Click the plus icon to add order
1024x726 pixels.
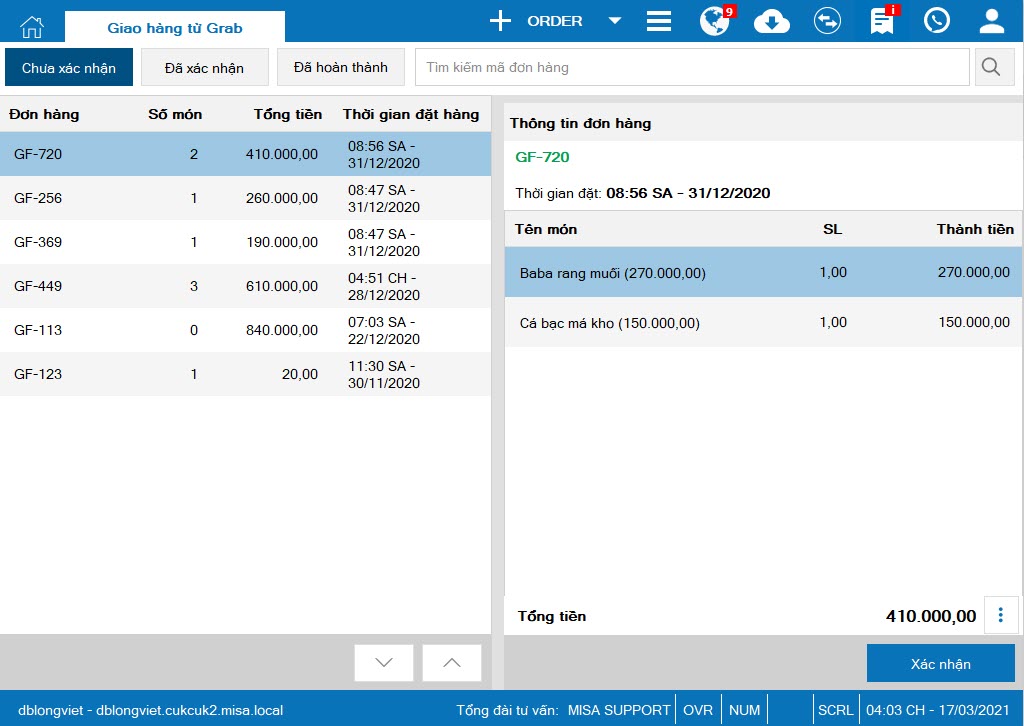pyautogui.click(x=500, y=21)
